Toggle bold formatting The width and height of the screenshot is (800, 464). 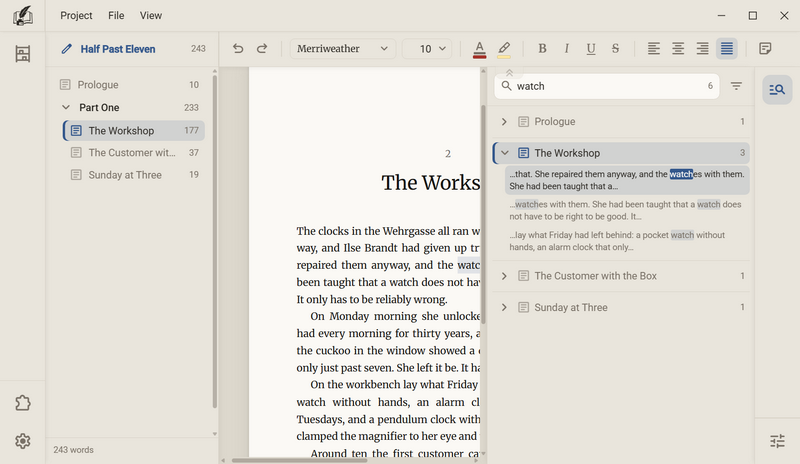[542, 48]
